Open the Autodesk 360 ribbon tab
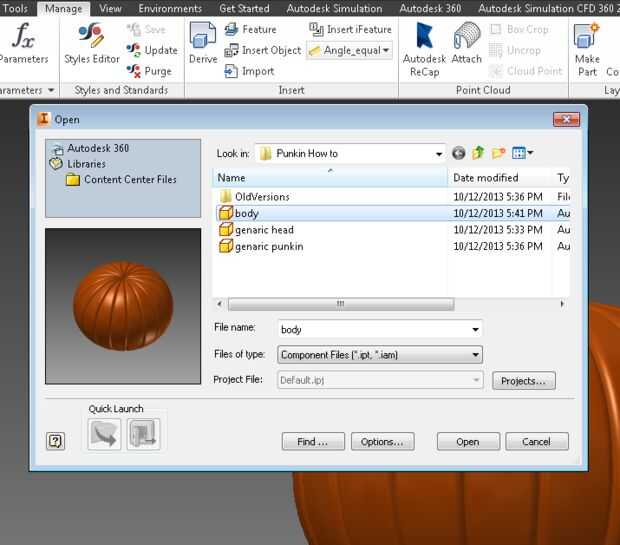 430,8
